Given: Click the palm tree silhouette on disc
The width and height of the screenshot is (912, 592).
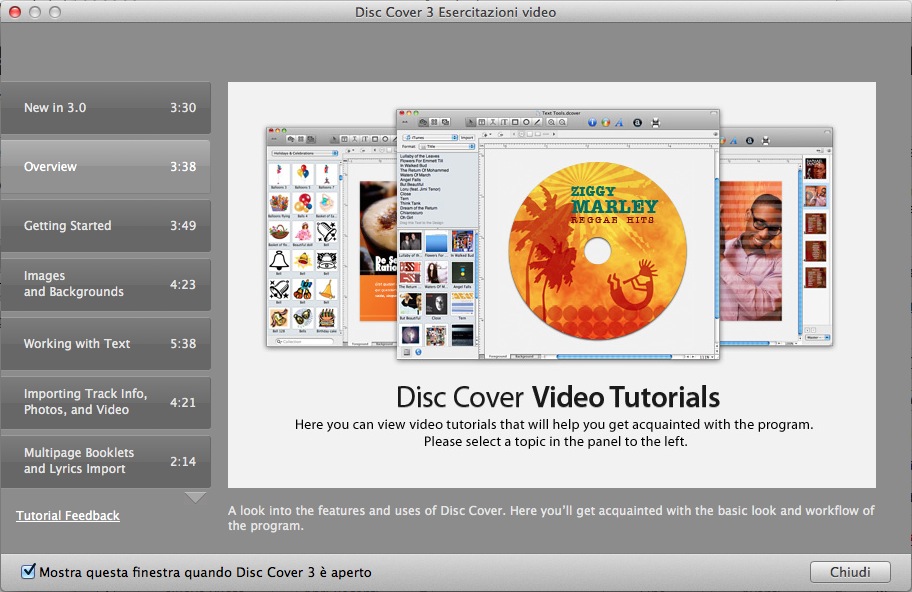Looking at the screenshot, I should pos(540,230).
